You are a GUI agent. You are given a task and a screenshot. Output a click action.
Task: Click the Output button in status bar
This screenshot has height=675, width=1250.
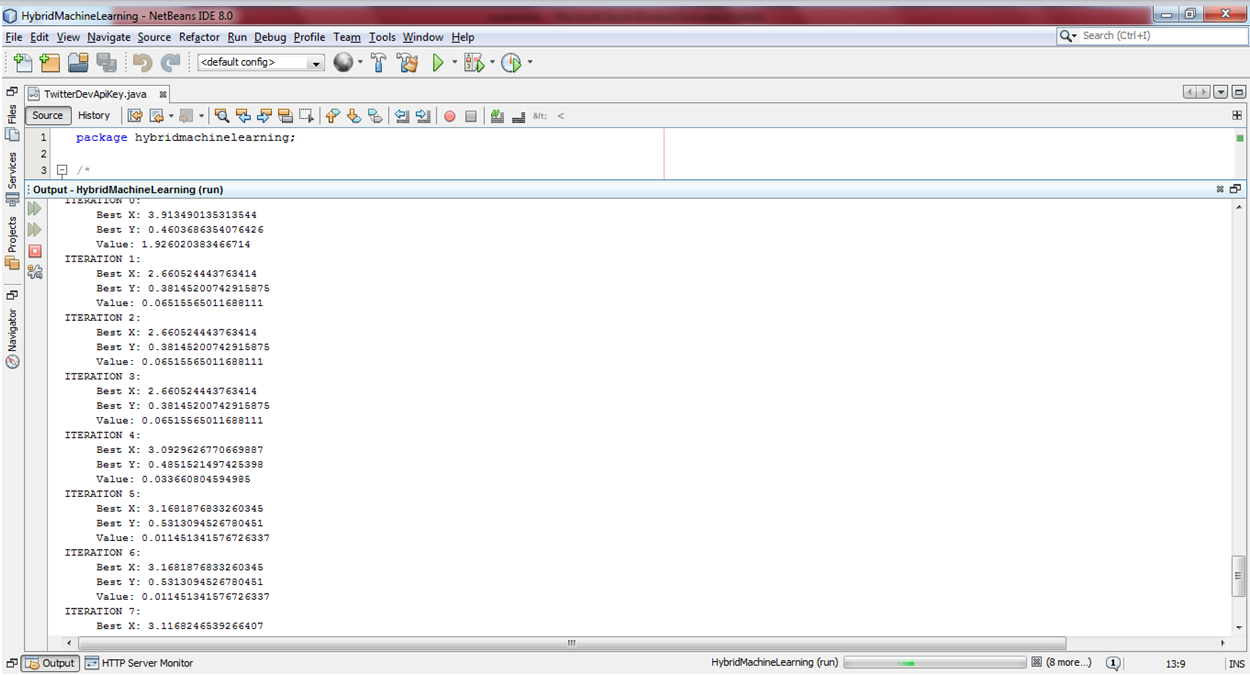coord(50,663)
